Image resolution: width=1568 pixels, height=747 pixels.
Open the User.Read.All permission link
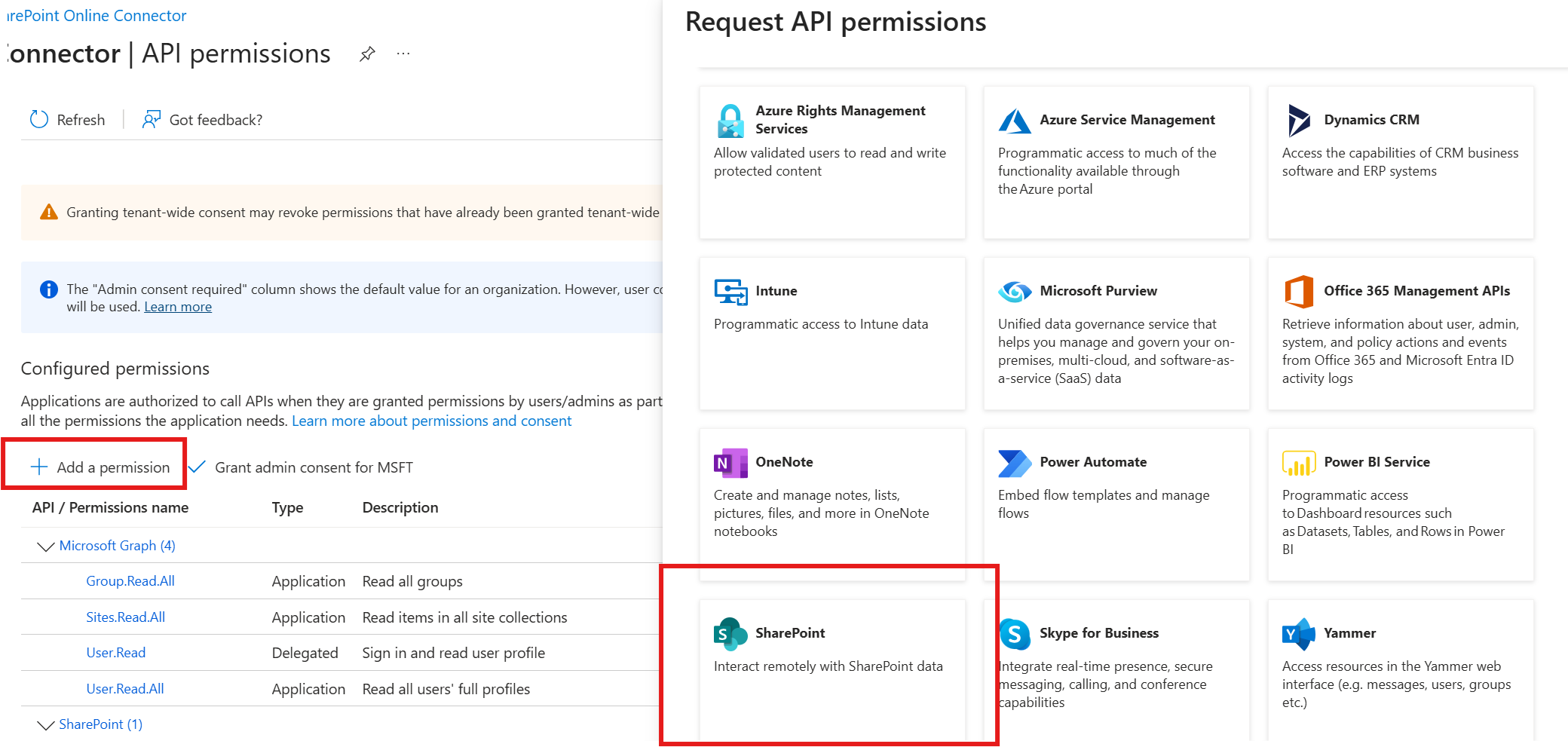tap(125, 689)
